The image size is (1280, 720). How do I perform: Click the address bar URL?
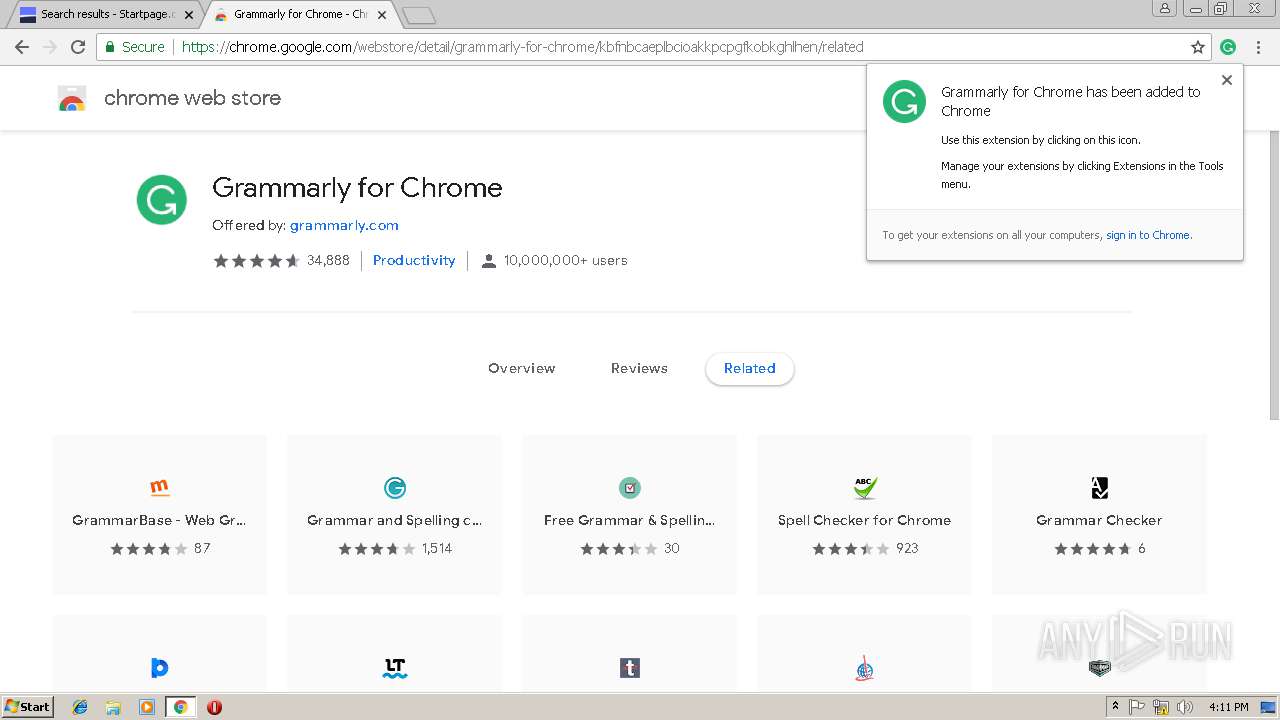(522, 47)
